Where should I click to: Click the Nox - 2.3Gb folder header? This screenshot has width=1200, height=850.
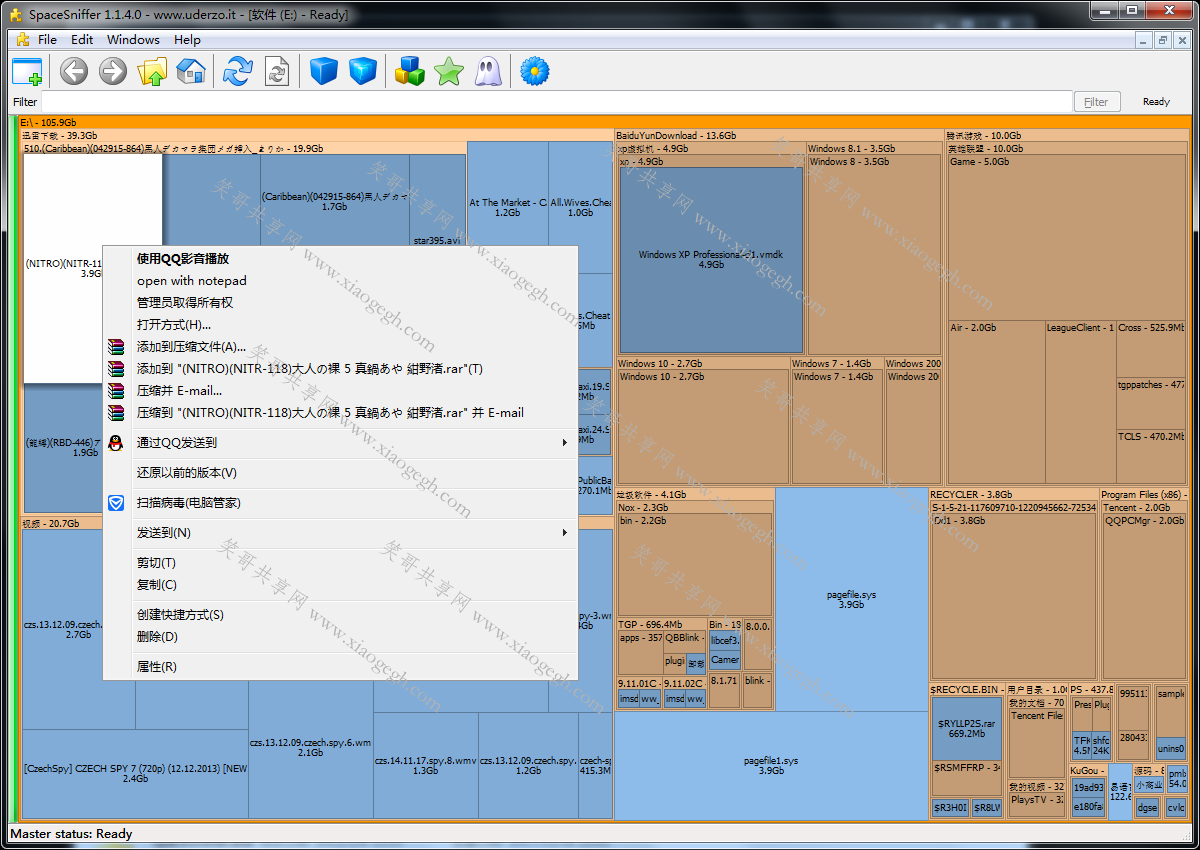point(695,508)
